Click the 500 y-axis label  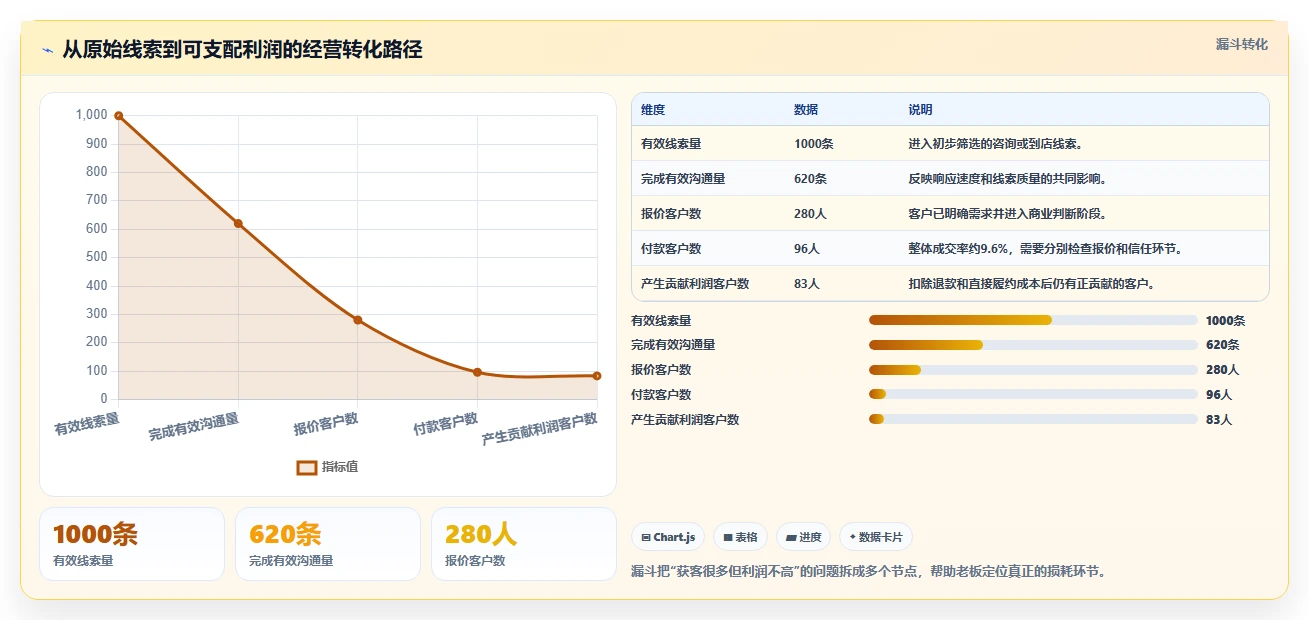point(96,257)
